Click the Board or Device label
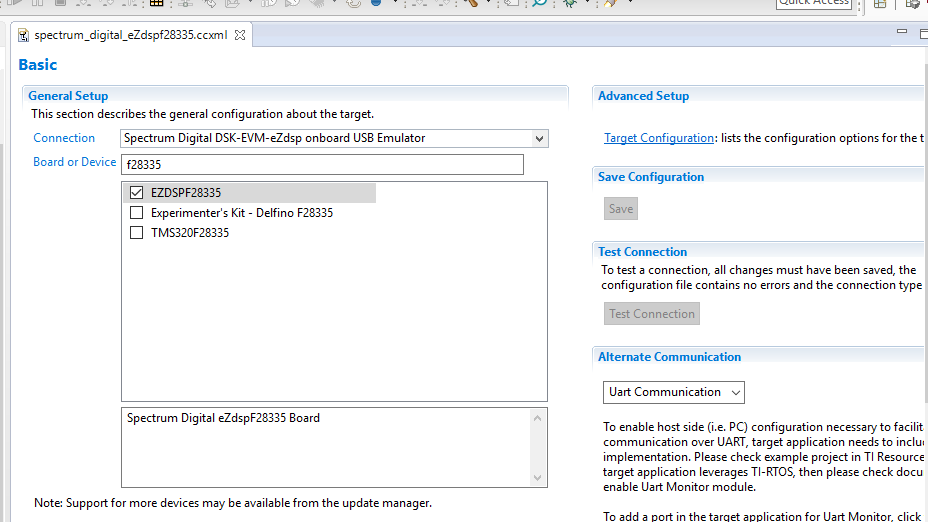Viewport: 928px width, 522px height. [75, 162]
